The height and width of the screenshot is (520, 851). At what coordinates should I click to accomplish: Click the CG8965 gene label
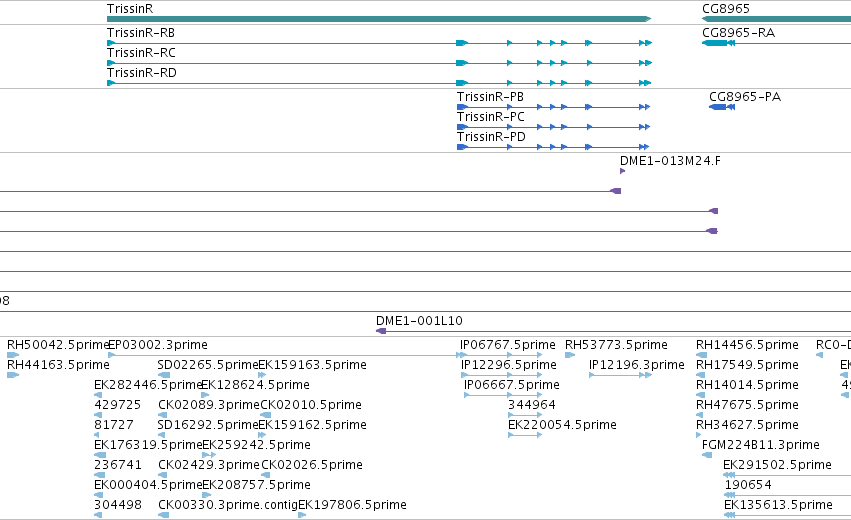coord(726,9)
